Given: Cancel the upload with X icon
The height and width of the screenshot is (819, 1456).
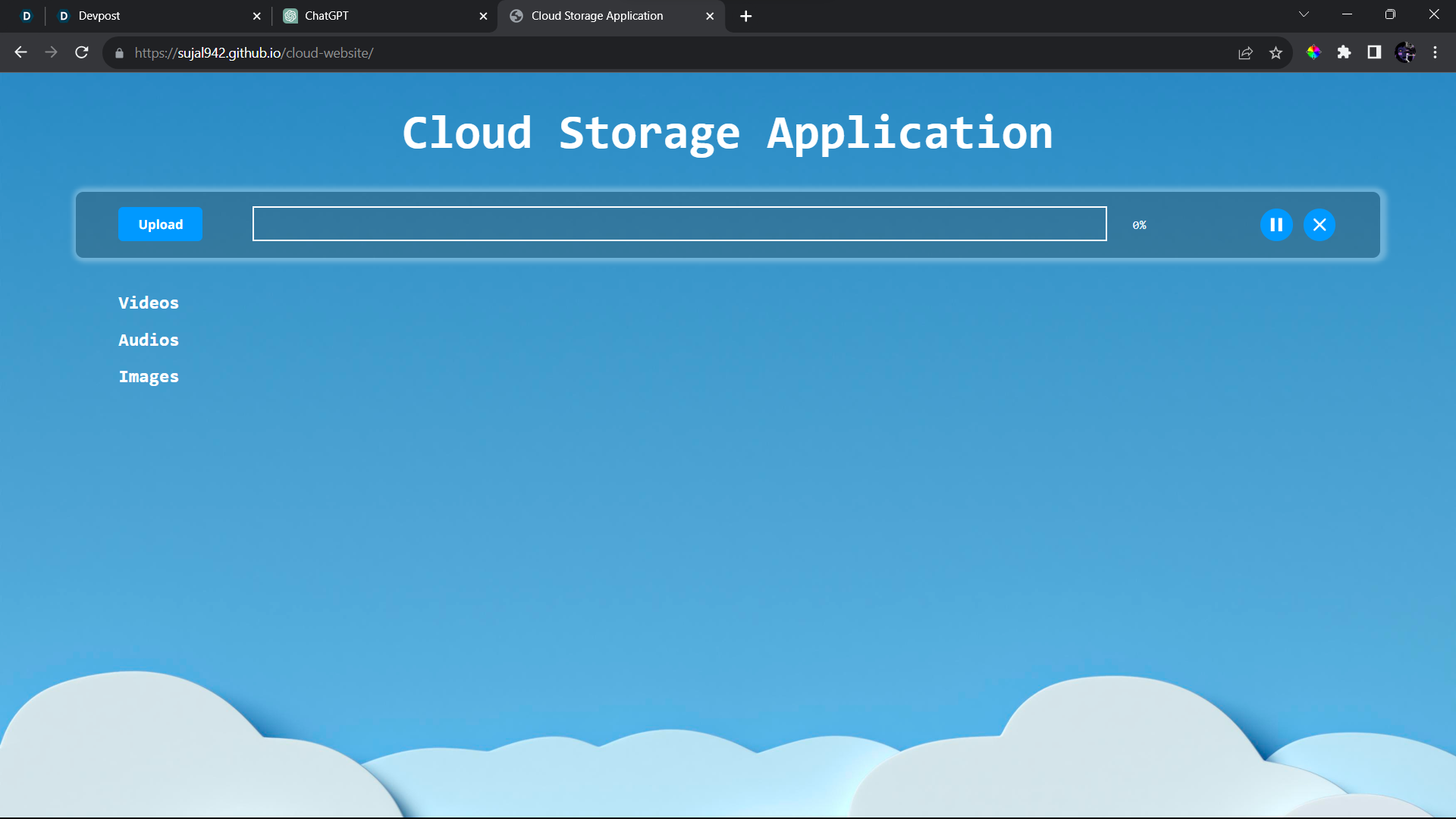Looking at the screenshot, I should pos(1319,225).
